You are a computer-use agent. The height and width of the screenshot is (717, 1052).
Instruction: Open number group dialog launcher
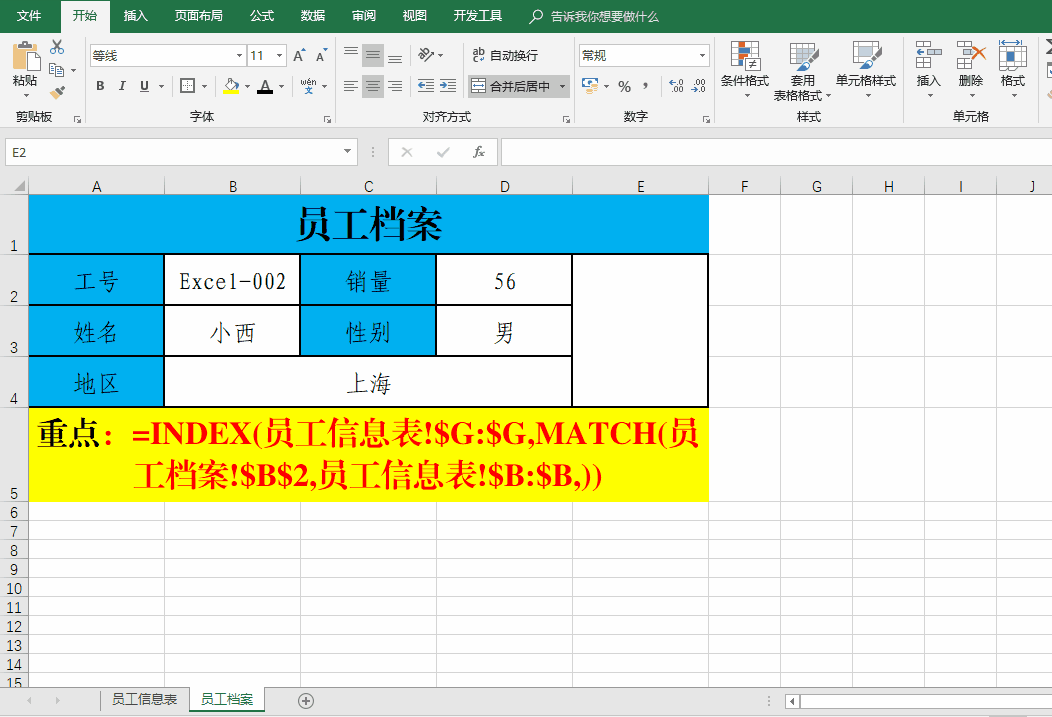pos(706,119)
